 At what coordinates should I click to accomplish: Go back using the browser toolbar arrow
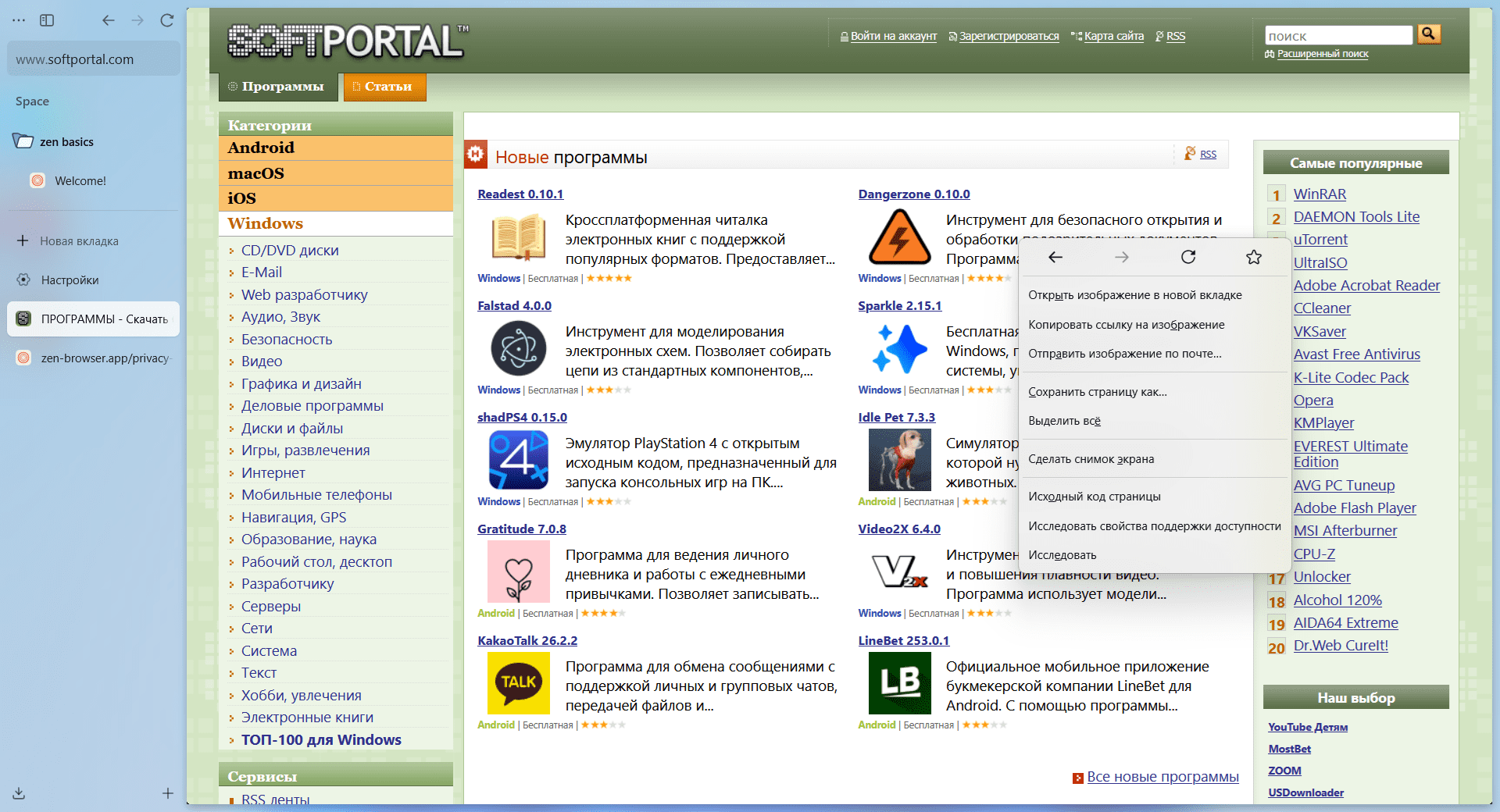coord(109,20)
